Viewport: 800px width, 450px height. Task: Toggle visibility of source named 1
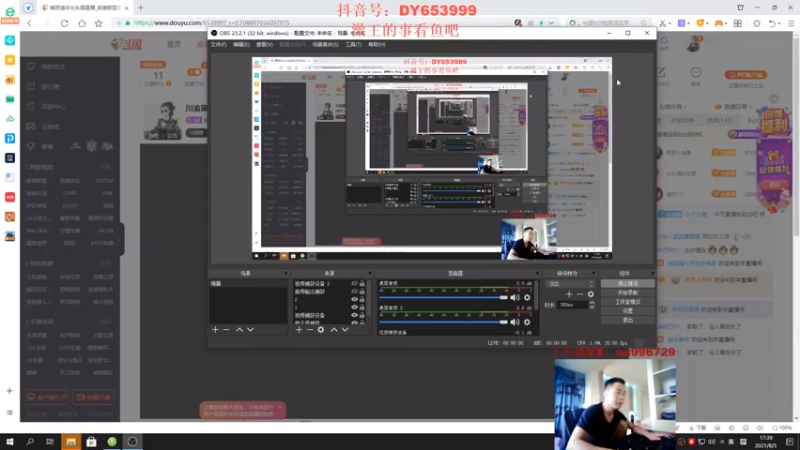coord(354,308)
